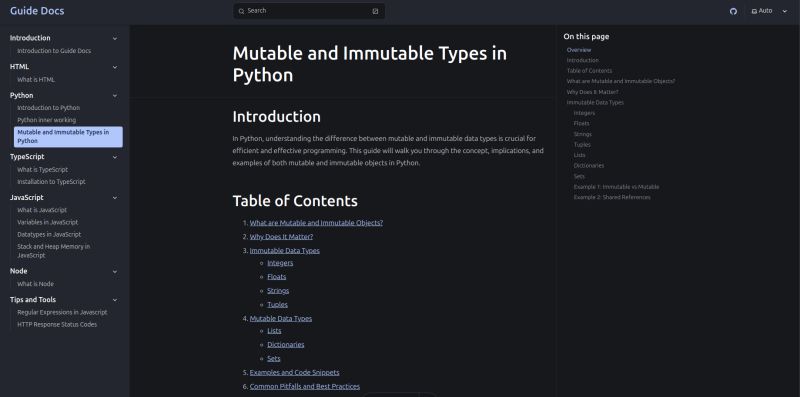Collapse the Tips and Tools section
Image resolution: width=800 pixels, height=397 pixels.
pyautogui.click(x=115, y=300)
